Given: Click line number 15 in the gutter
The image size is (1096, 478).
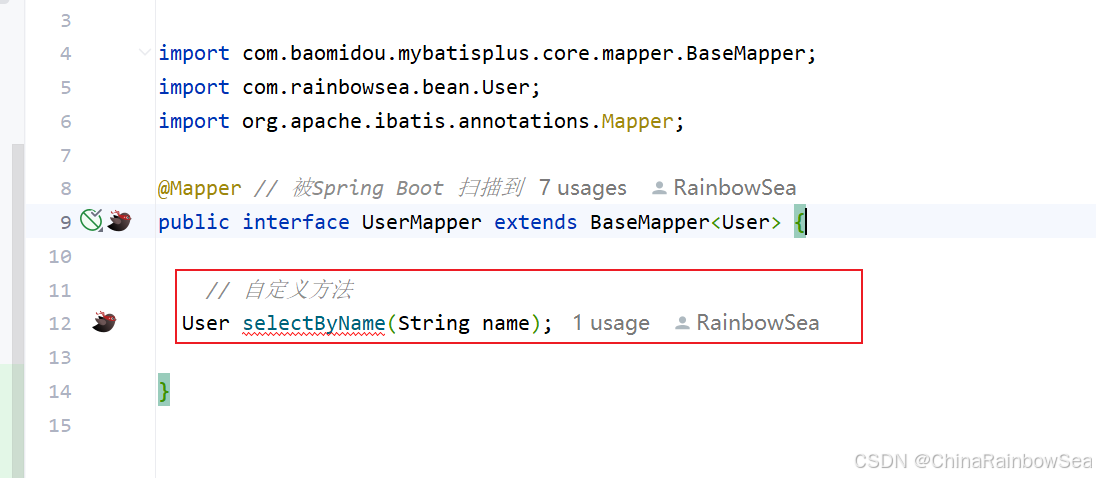Looking at the screenshot, I should pos(60,425).
